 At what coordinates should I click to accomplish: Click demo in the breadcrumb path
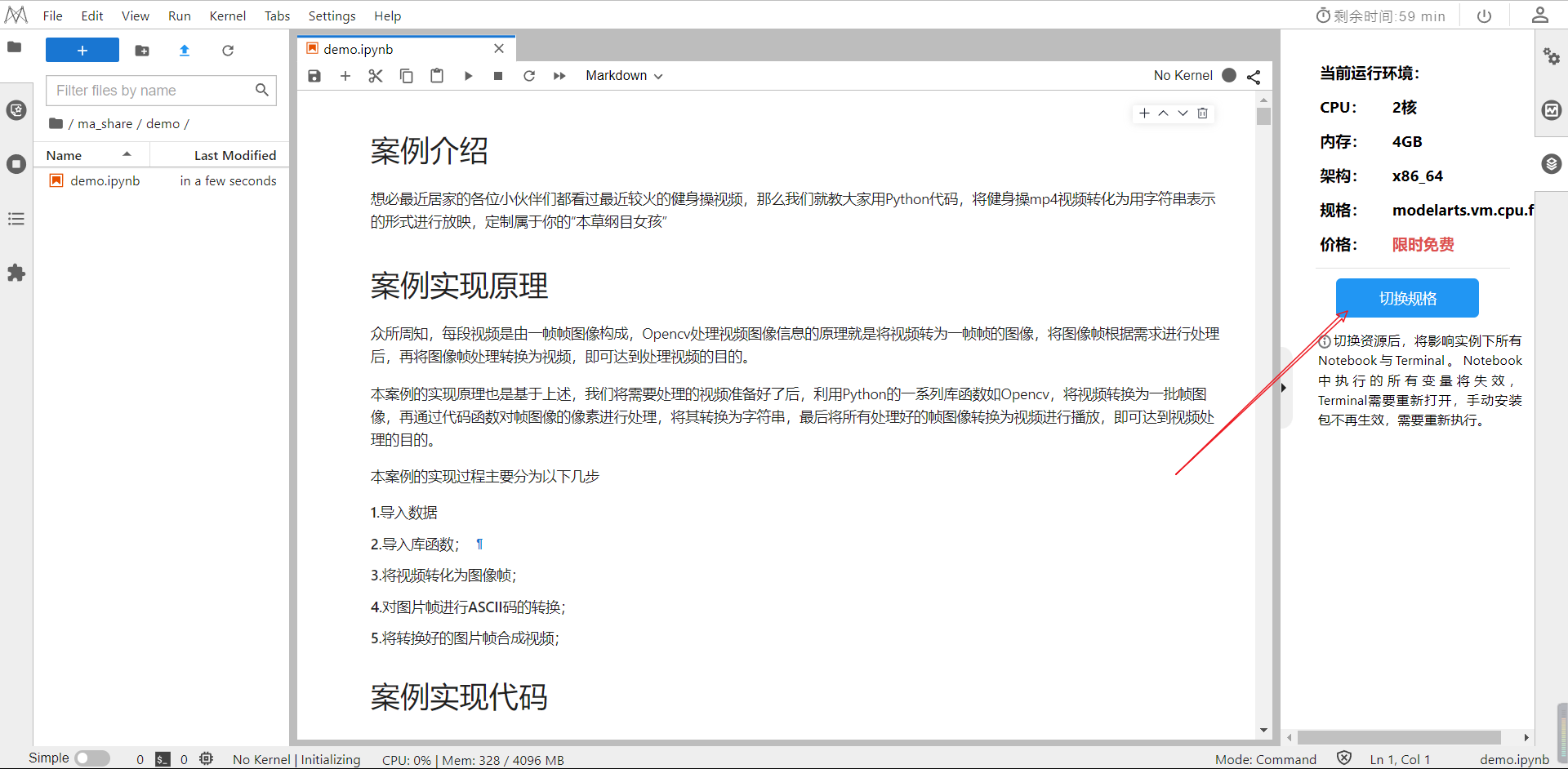[x=163, y=124]
